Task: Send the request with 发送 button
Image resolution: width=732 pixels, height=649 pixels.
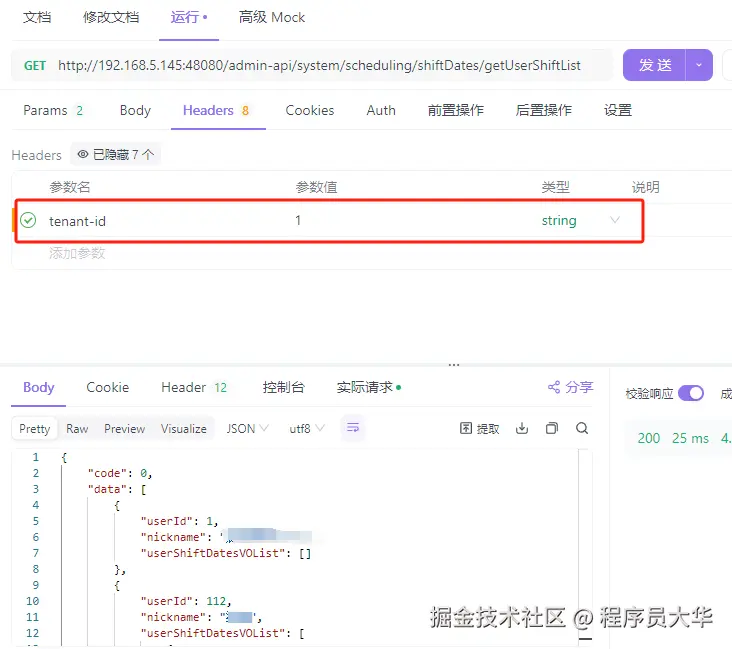Action: click(655, 65)
